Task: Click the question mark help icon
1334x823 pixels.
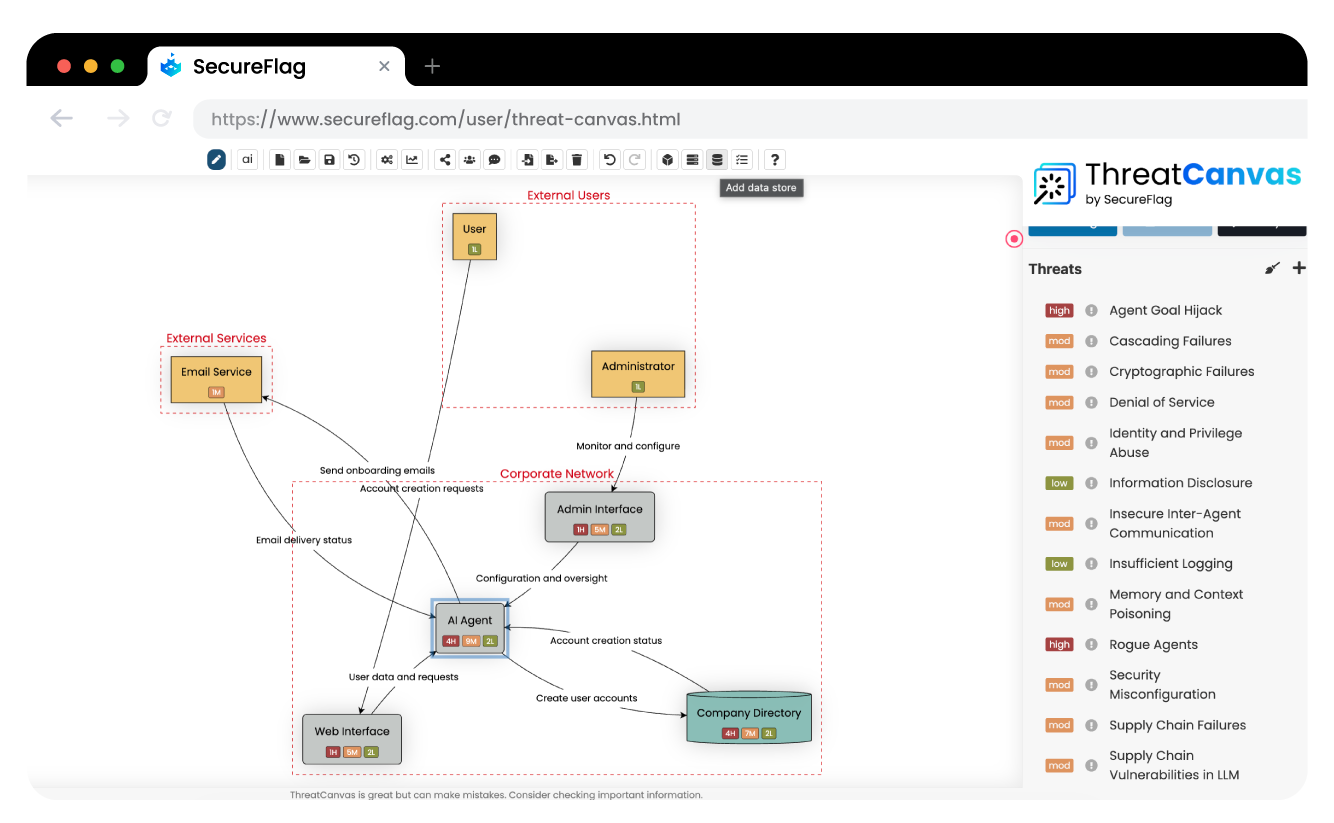Action: pos(774,159)
